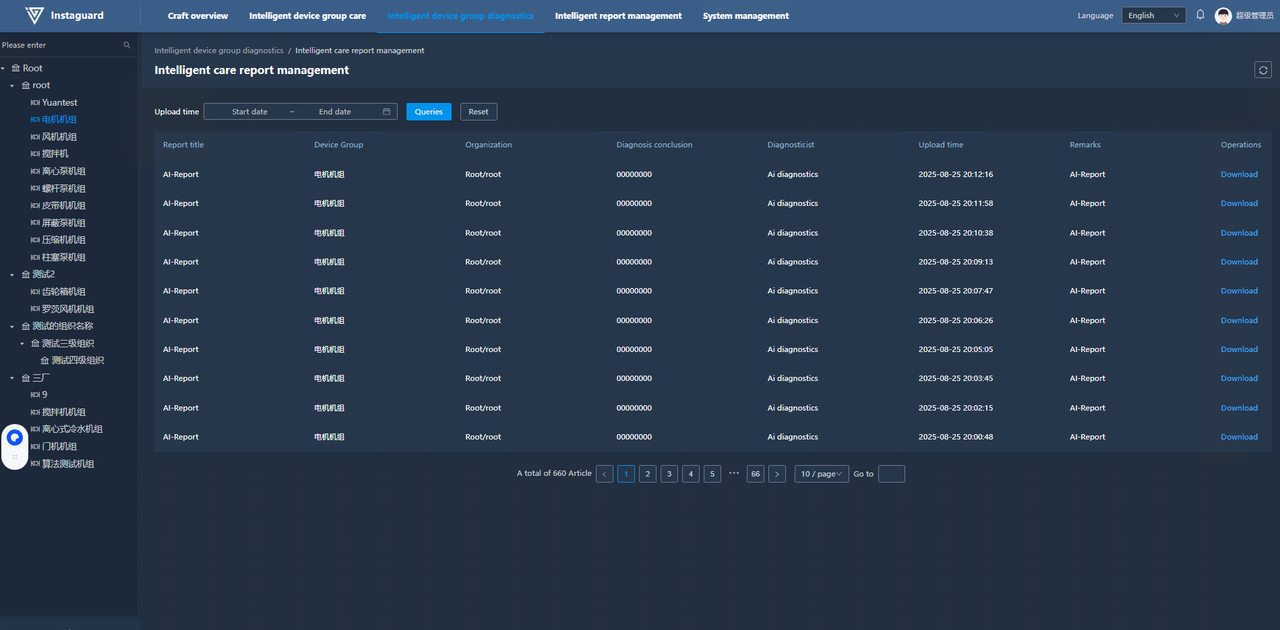Screen dimensions: 1280x630
Task: Select 风机机组 in the device tree
Action: [59, 137]
